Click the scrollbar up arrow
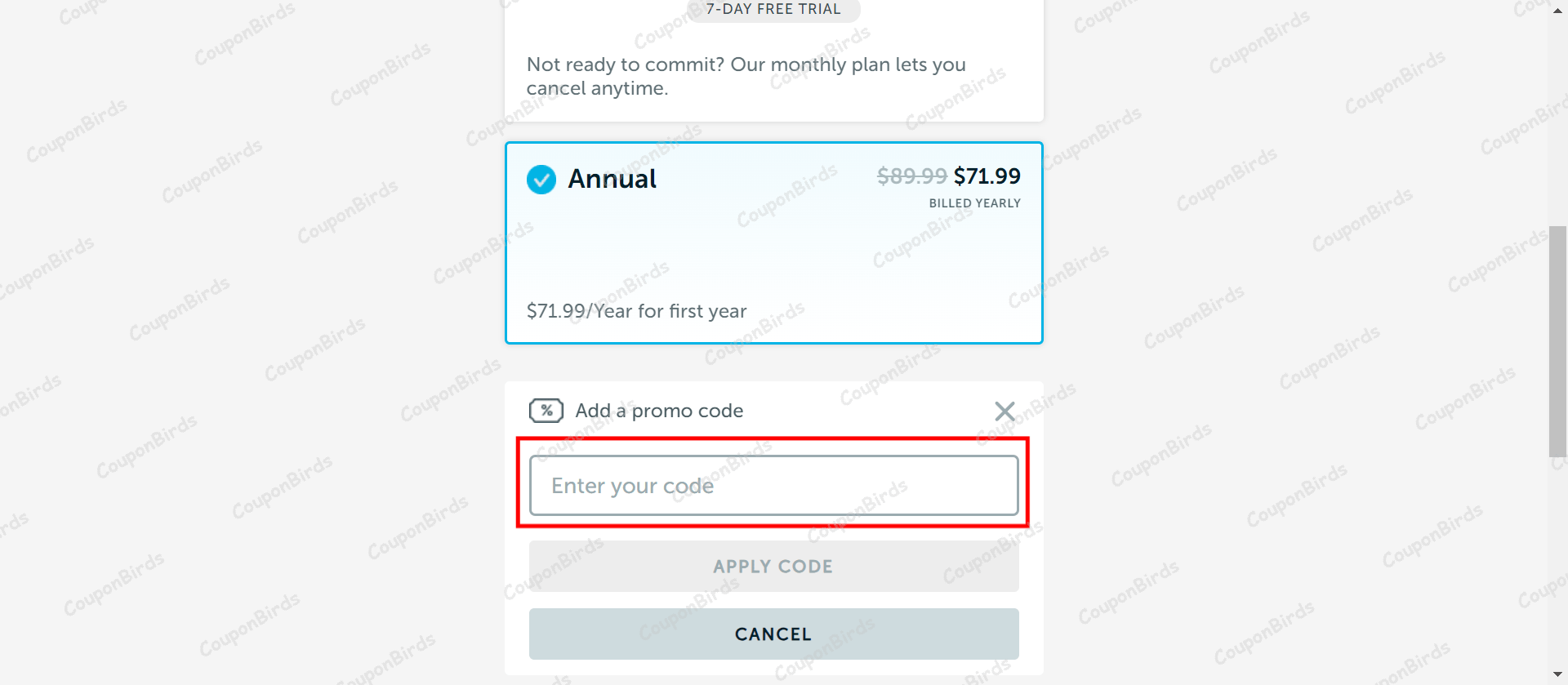Viewport: 1568px width, 685px height. pos(1557,10)
